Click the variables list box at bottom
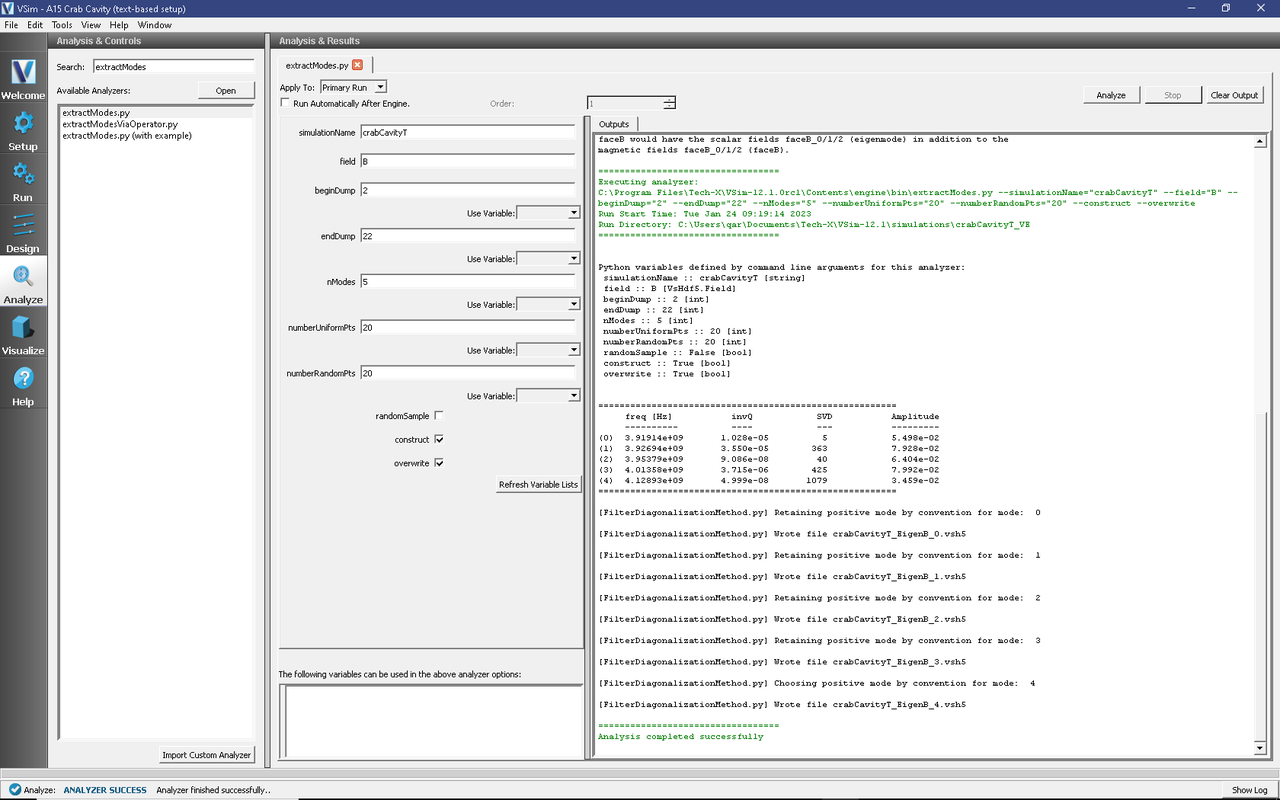Image resolution: width=1280 pixels, height=800 pixels. click(x=430, y=720)
